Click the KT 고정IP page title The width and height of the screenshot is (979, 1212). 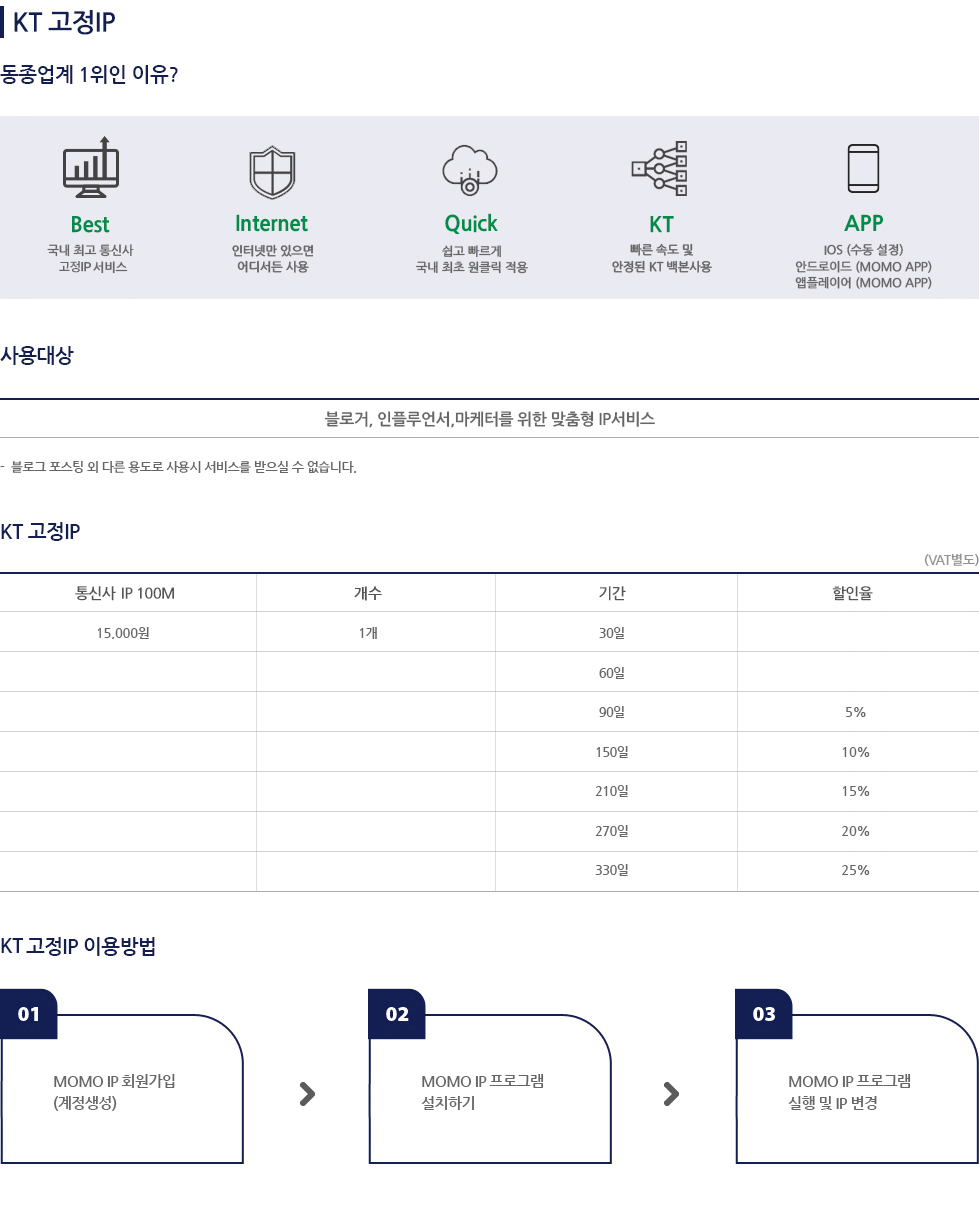coord(64,22)
